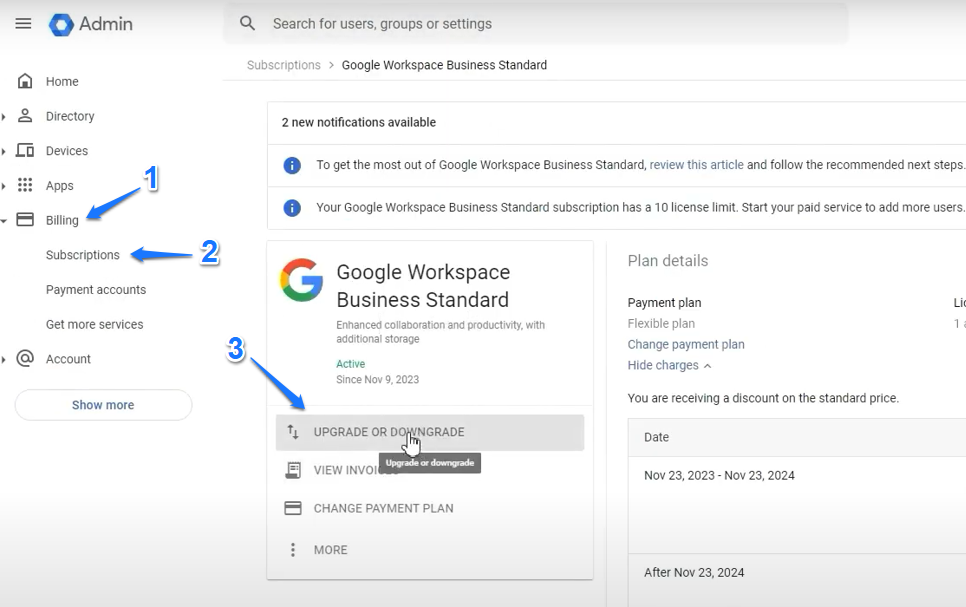Click the Apps grid icon

(x=25, y=185)
